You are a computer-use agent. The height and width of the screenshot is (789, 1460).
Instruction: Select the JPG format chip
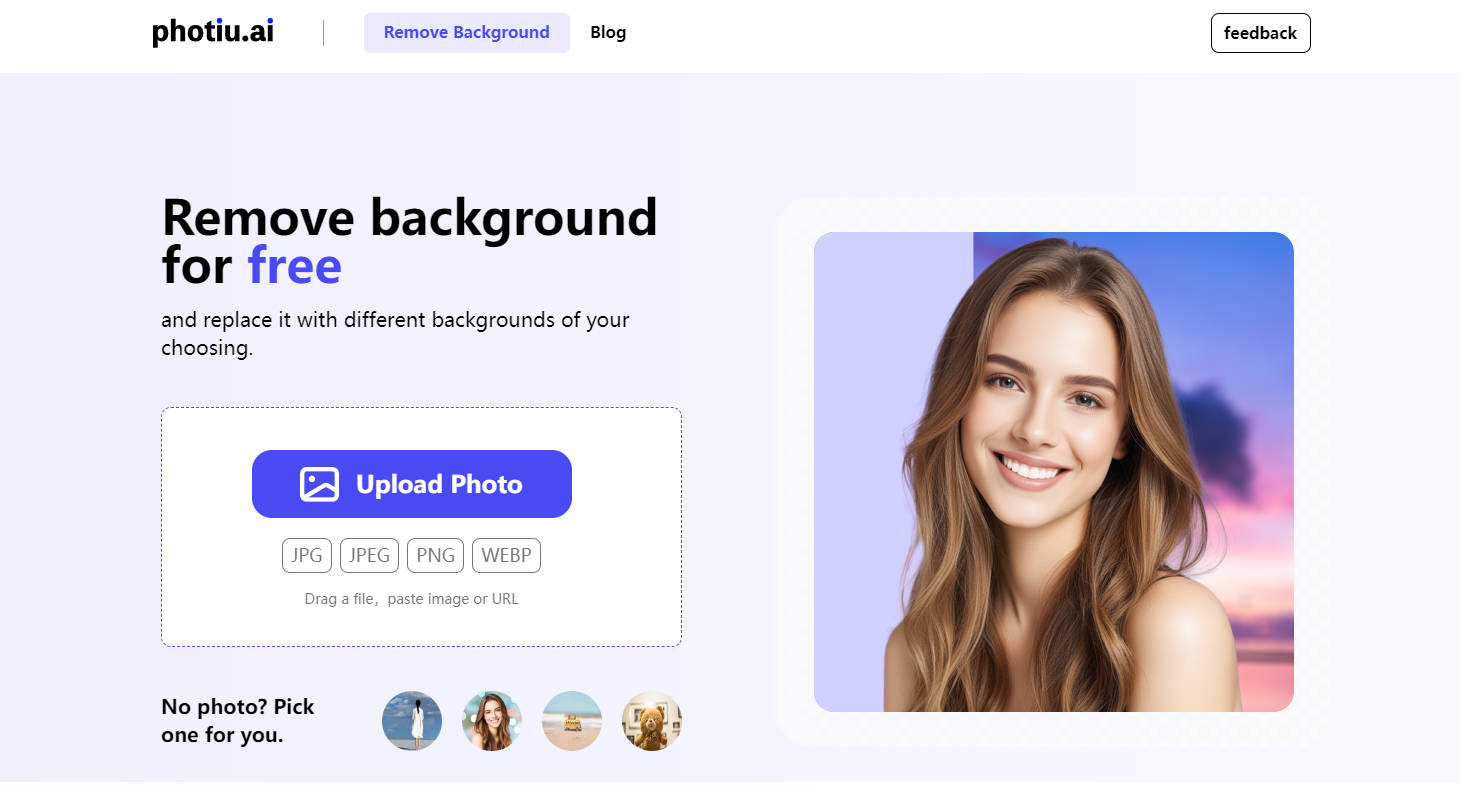(x=306, y=555)
